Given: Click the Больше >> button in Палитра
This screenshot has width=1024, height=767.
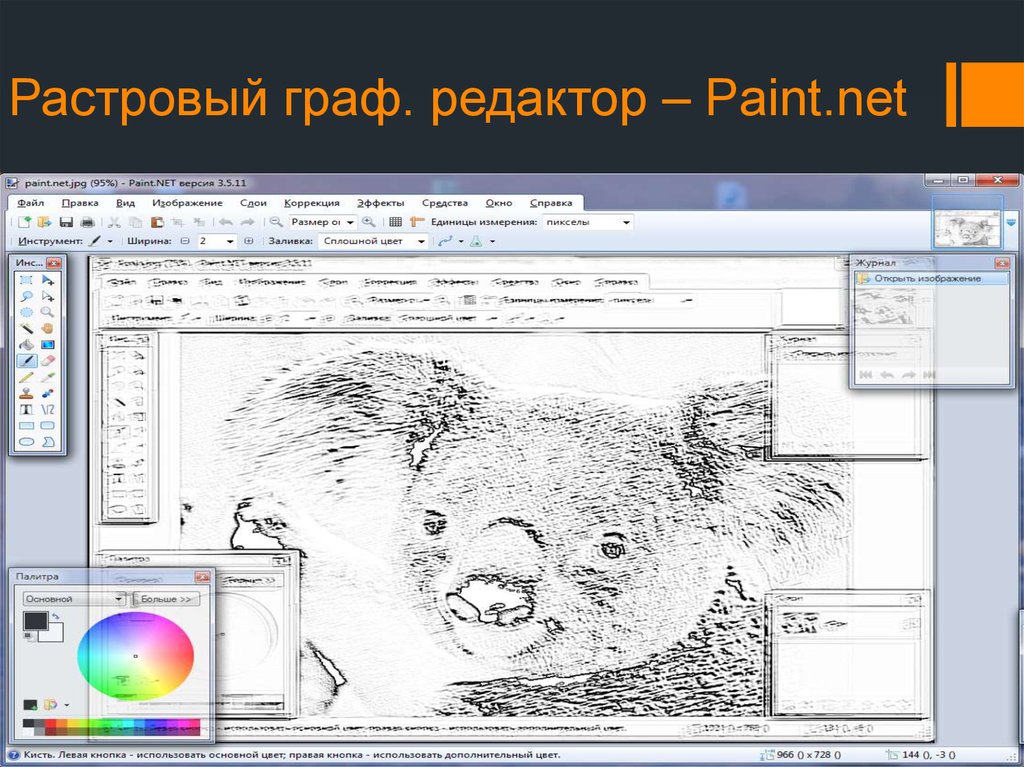Looking at the screenshot, I should tap(167, 598).
